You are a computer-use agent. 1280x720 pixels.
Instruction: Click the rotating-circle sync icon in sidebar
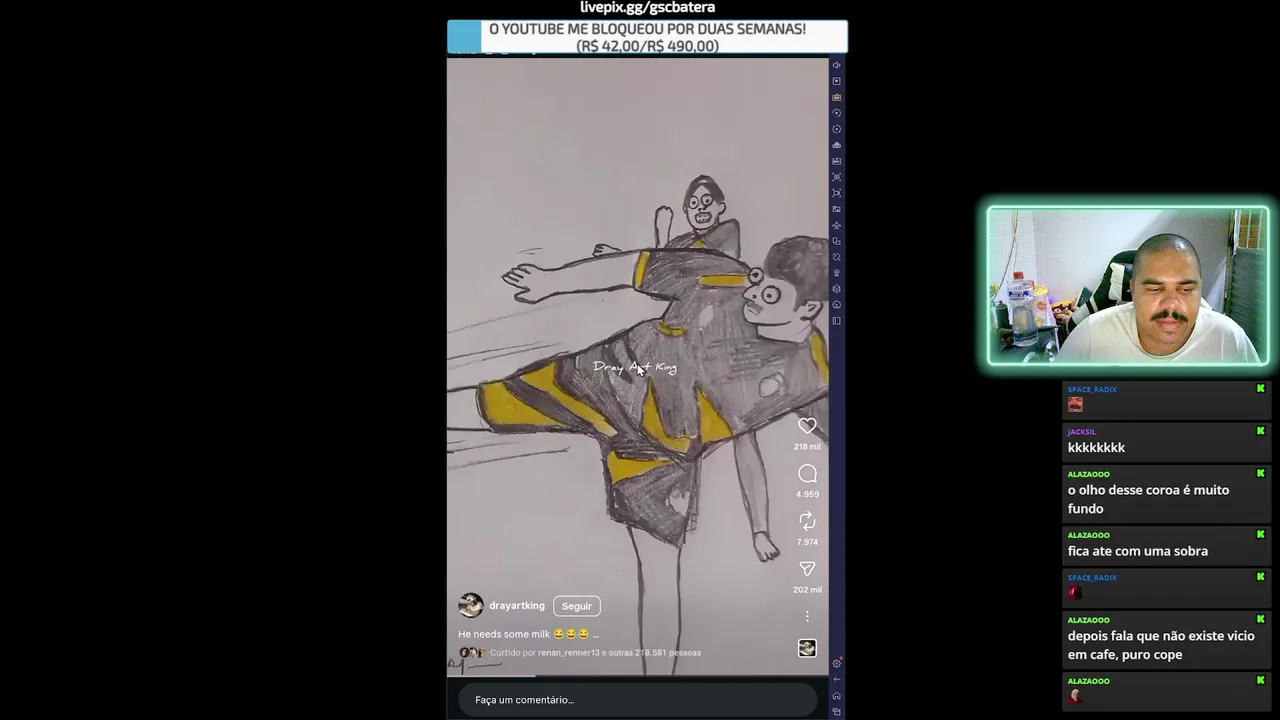(x=836, y=129)
